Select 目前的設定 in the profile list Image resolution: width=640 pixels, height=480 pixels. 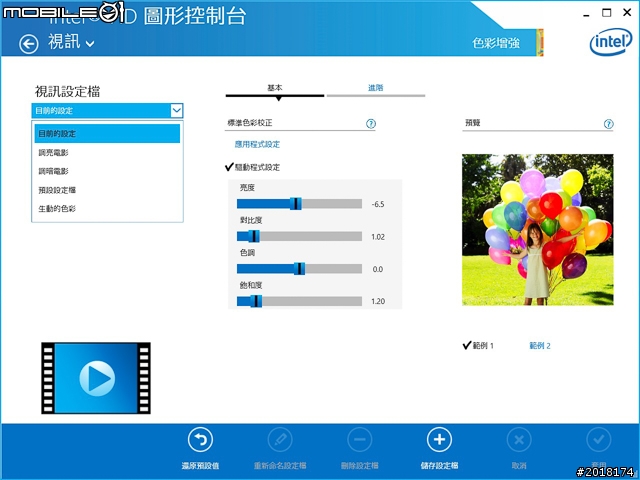(107, 134)
